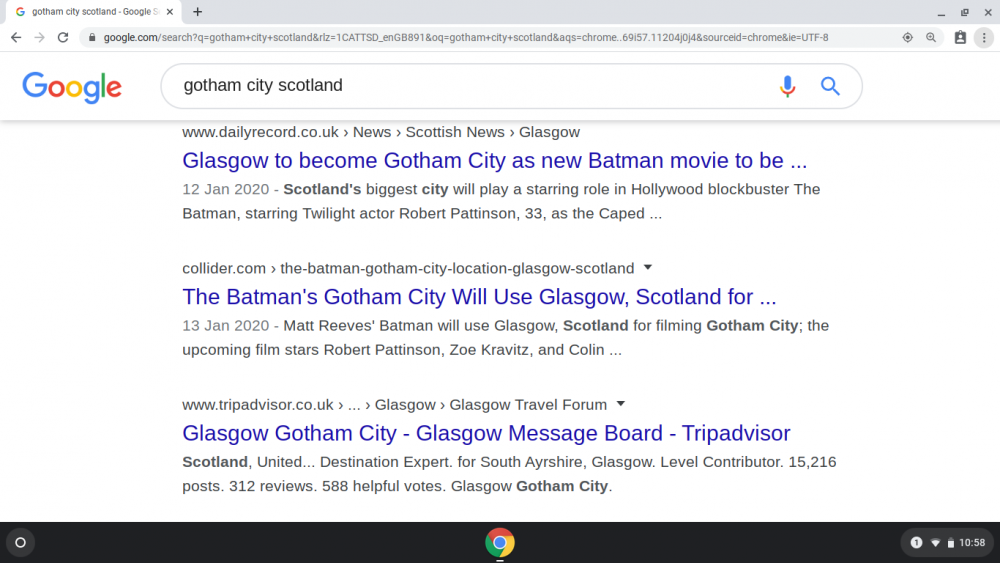Minimize the browser window

pyautogui.click(x=941, y=12)
